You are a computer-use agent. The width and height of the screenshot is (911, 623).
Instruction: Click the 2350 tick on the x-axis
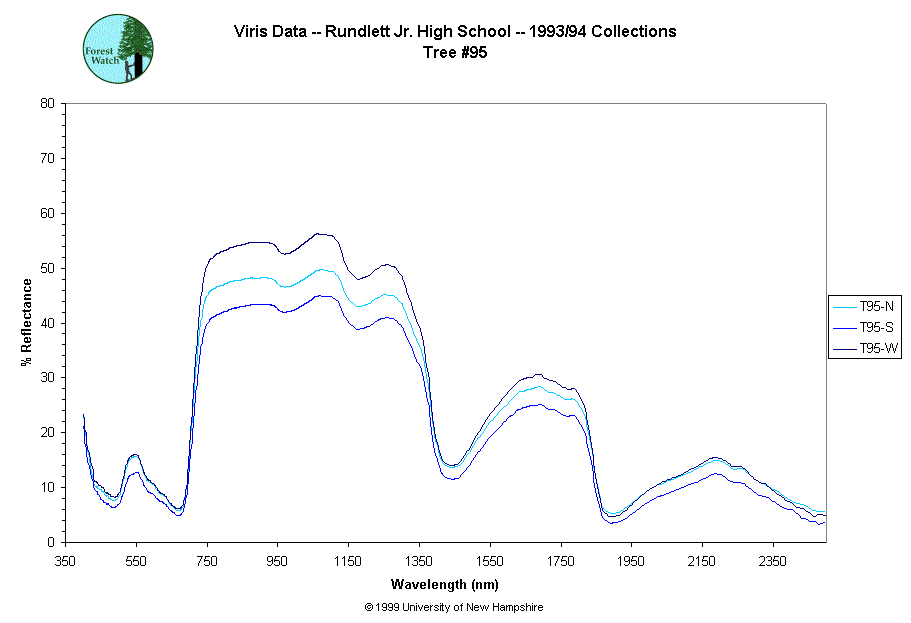point(772,561)
